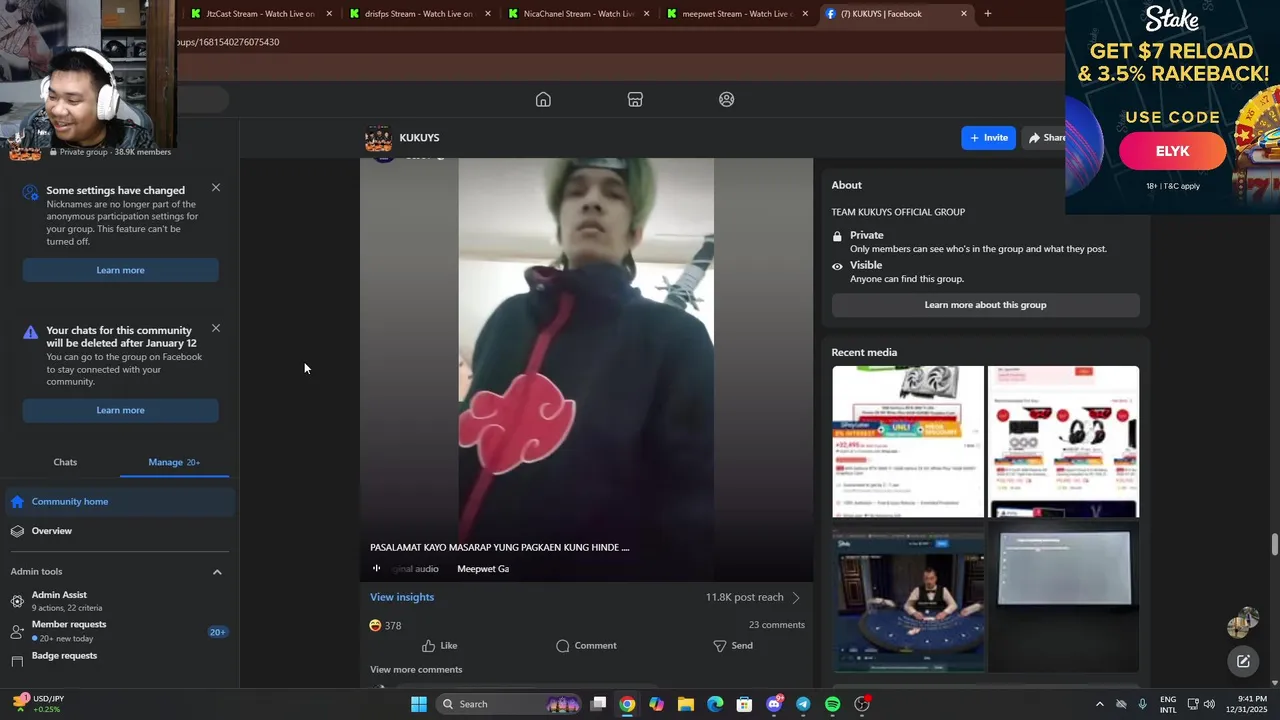Open View insights link
This screenshot has width=1280, height=720.
(402, 597)
